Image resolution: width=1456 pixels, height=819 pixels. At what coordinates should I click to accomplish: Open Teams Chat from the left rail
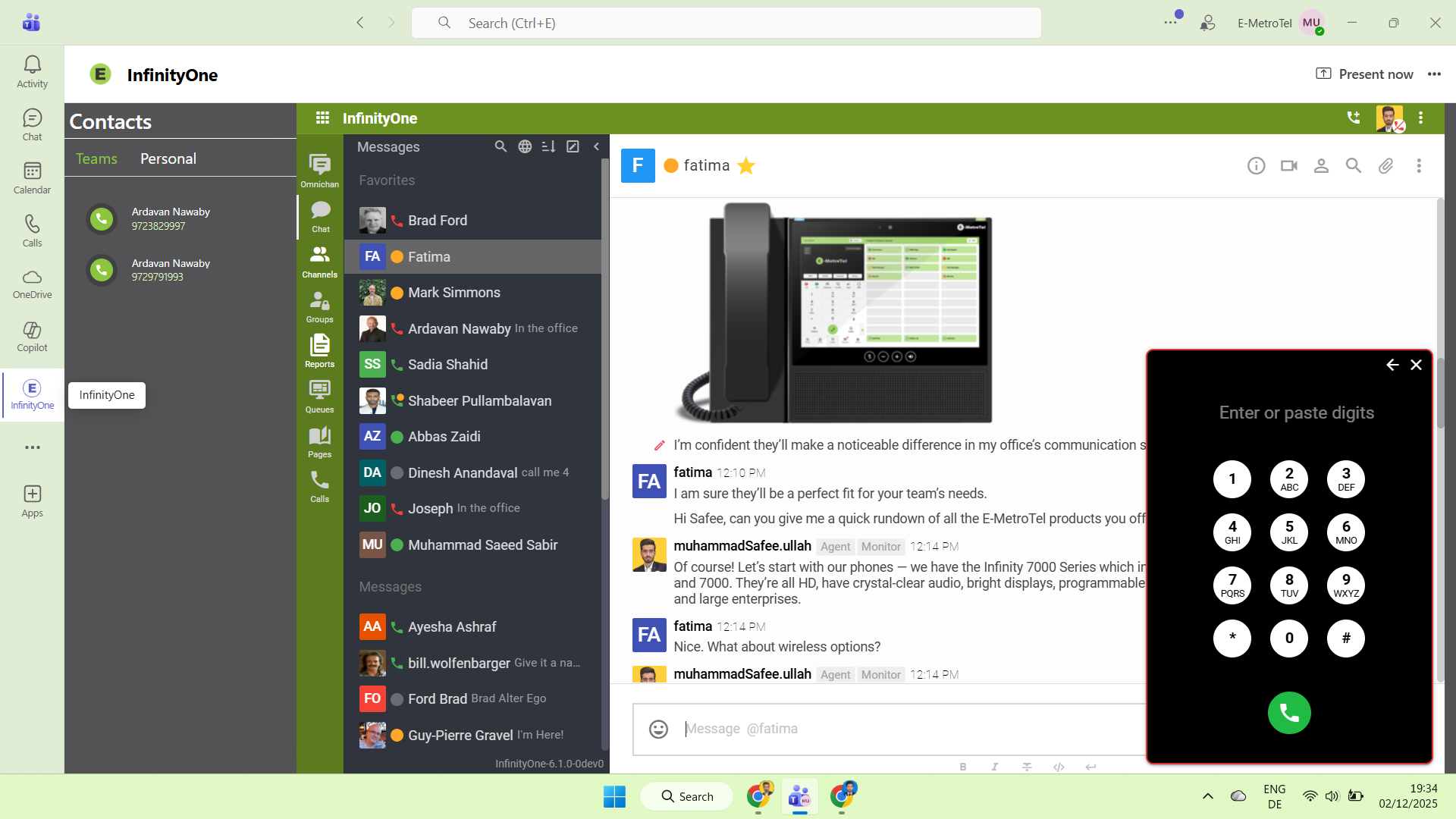32,125
